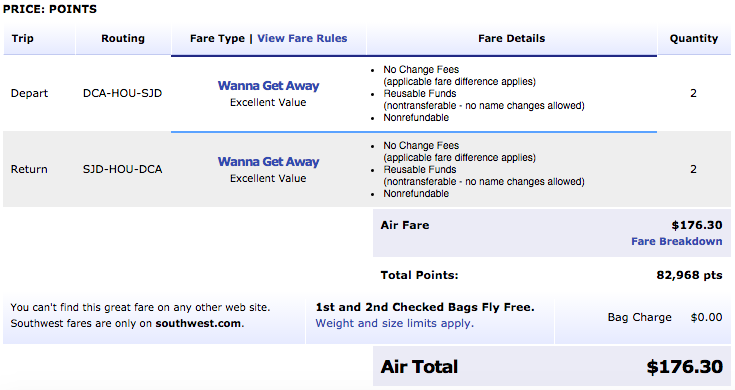Click the Routing column header
The height and width of the screenshot is (390, 735).
(x=123, y=38)
